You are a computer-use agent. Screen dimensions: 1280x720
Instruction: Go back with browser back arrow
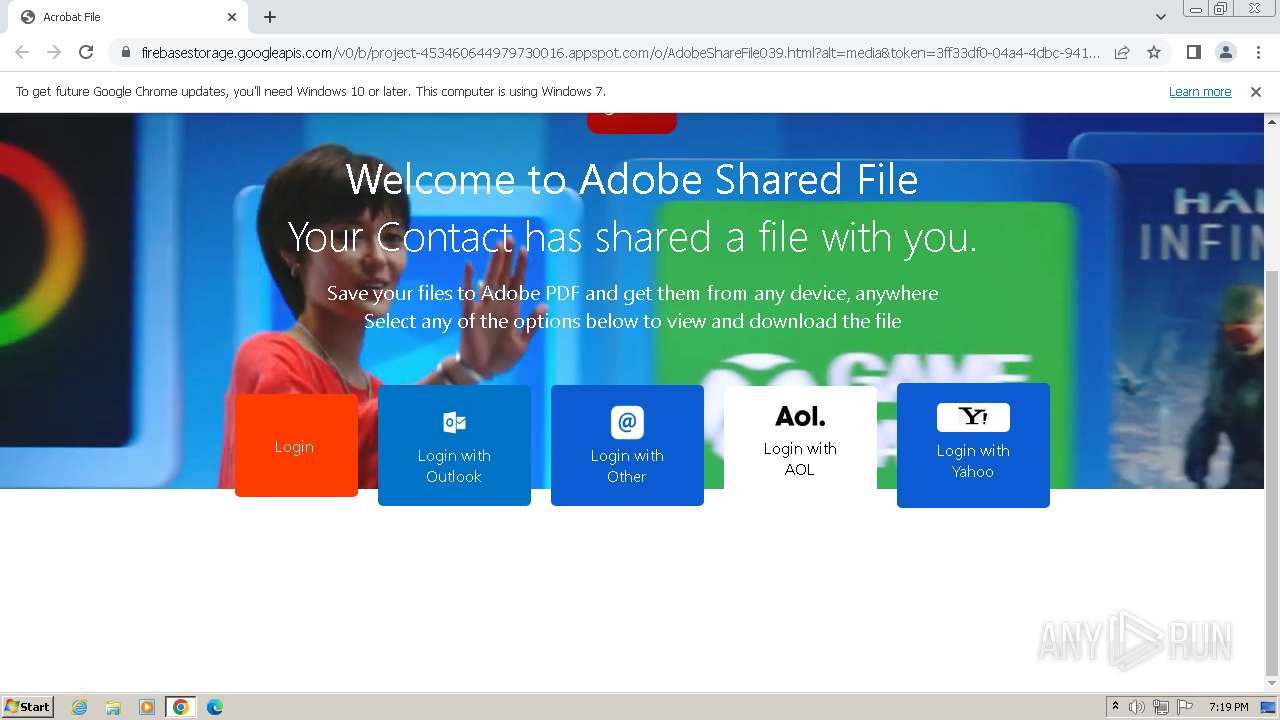point(22,52)
